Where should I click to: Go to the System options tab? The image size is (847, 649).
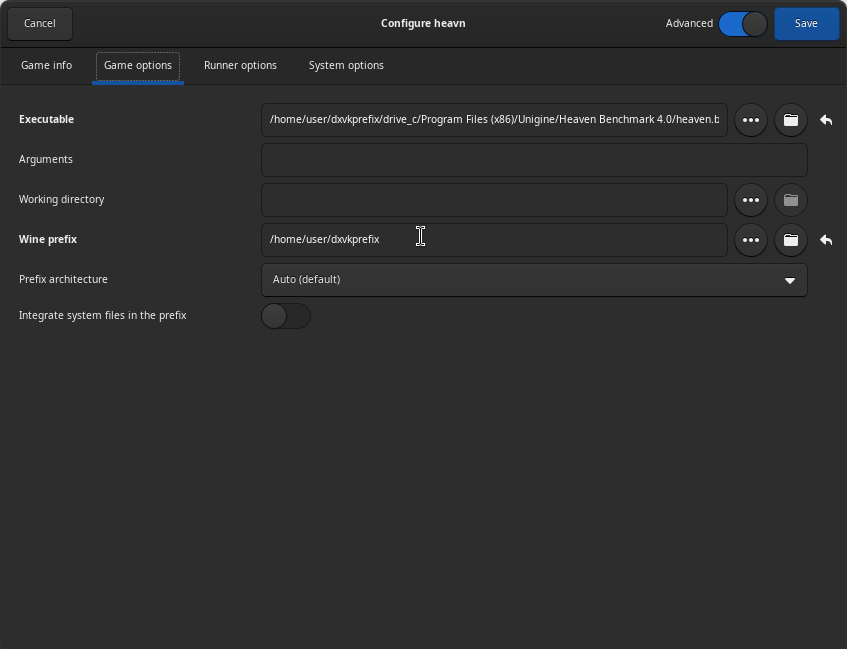346,65
